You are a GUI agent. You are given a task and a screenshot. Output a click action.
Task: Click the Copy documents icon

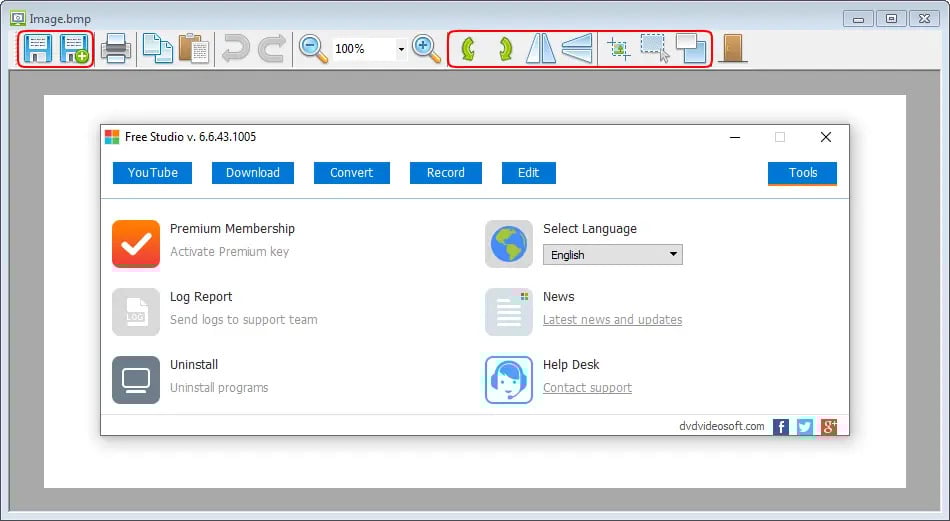[157, 48]
